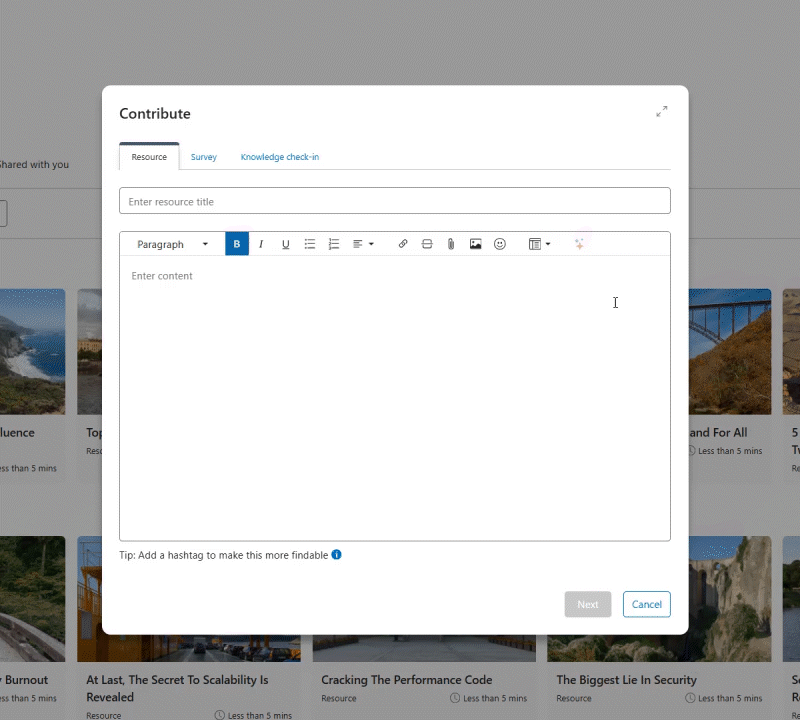Insert a bulleted list
This screenshot has height=720, width=800.
(310, 243)
